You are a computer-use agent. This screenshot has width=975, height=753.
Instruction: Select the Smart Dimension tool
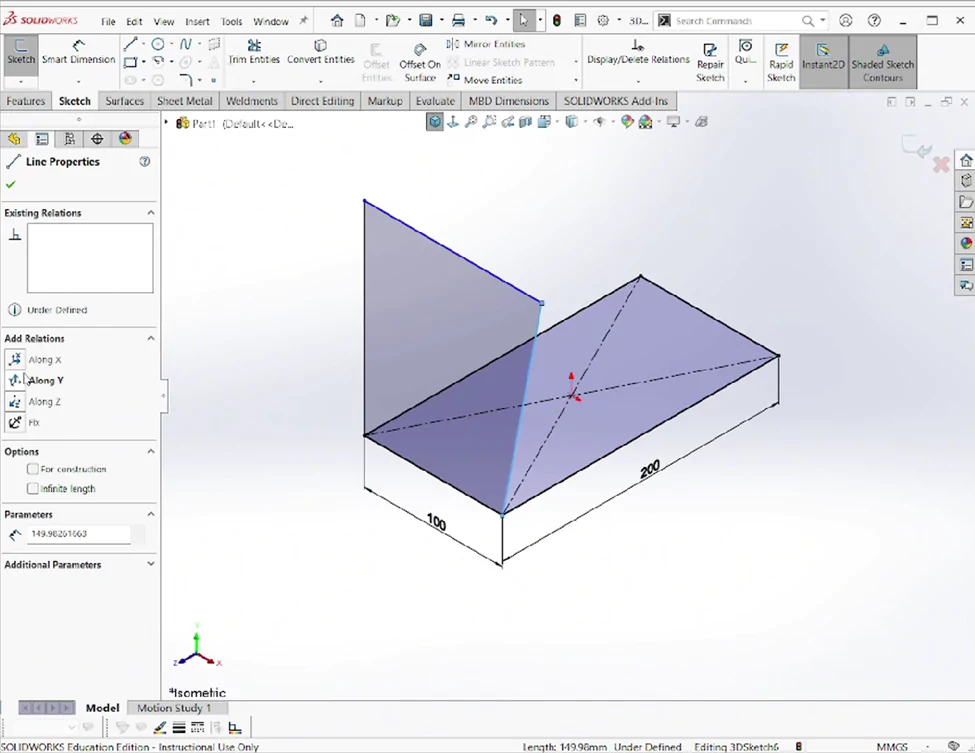(x=78, y=52)
